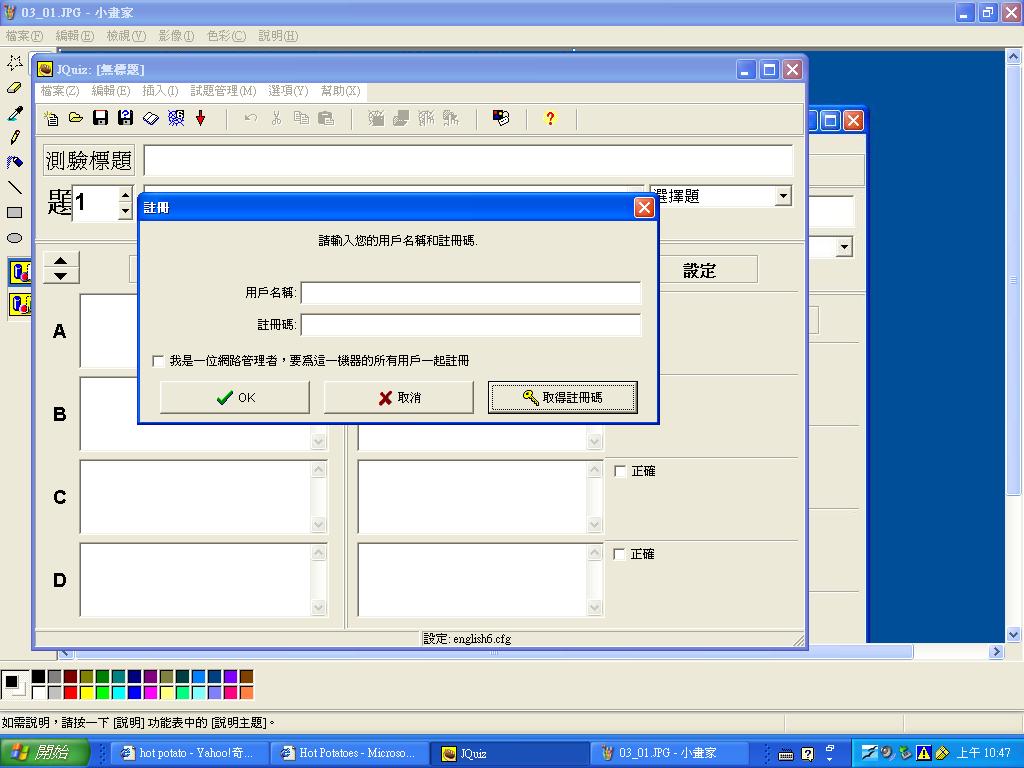Open the 選擇題 question type dropdown
Image resolution: width=1024 pixels, height=768 pixels.
(x=783, y=197)
